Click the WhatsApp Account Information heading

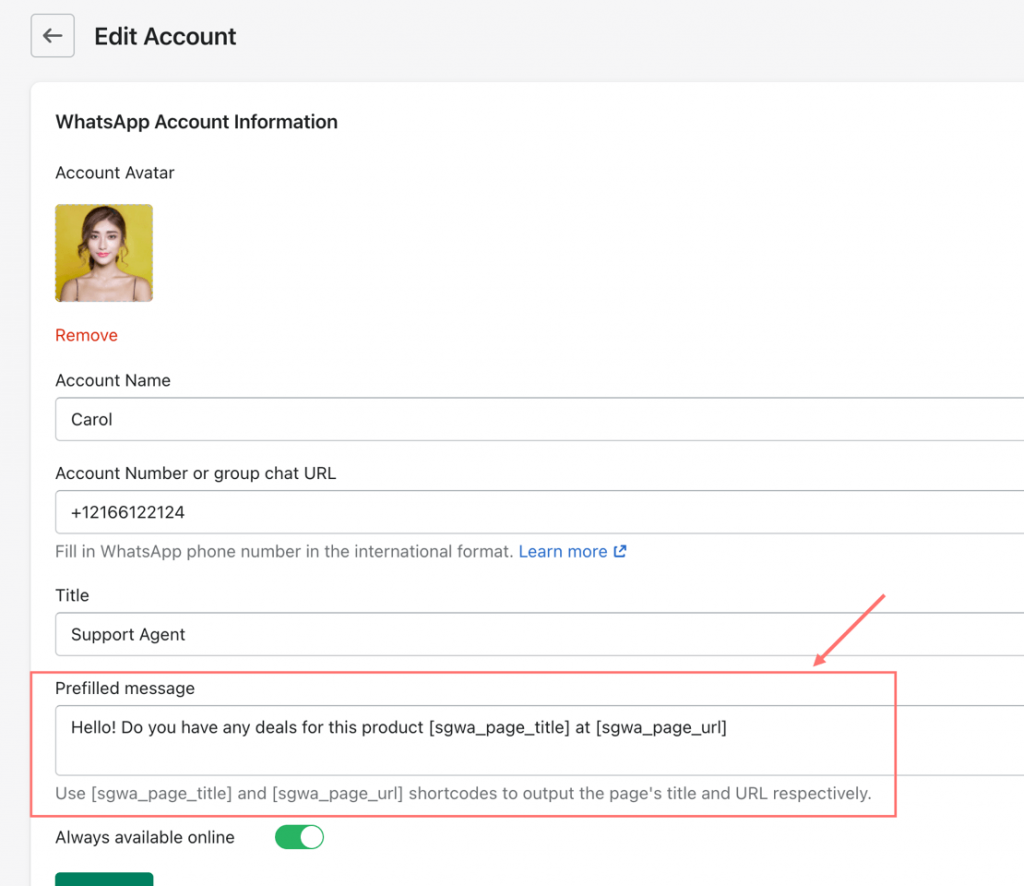click(196, 122)
